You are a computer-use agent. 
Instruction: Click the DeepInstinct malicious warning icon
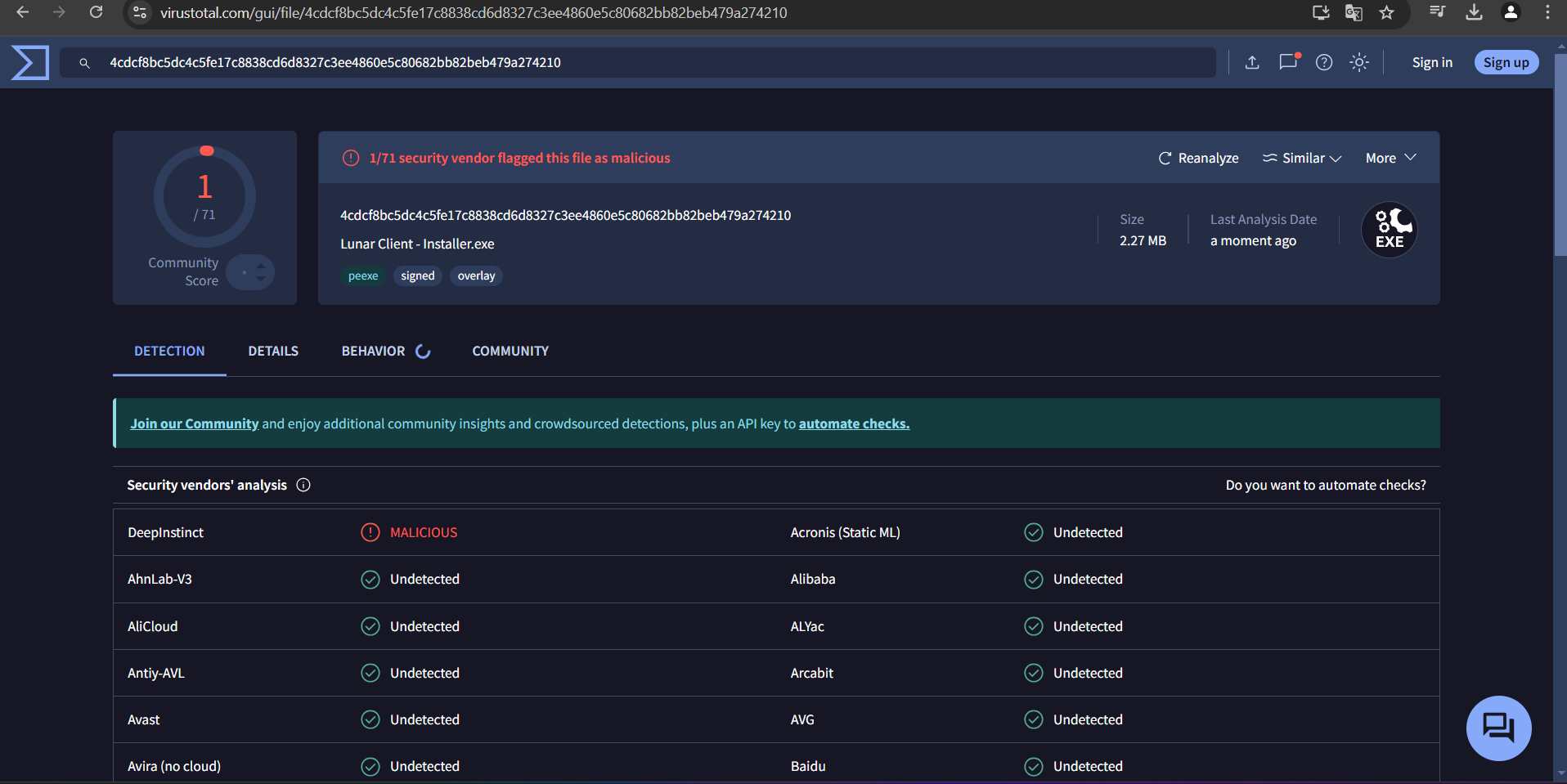click(370, 532)
